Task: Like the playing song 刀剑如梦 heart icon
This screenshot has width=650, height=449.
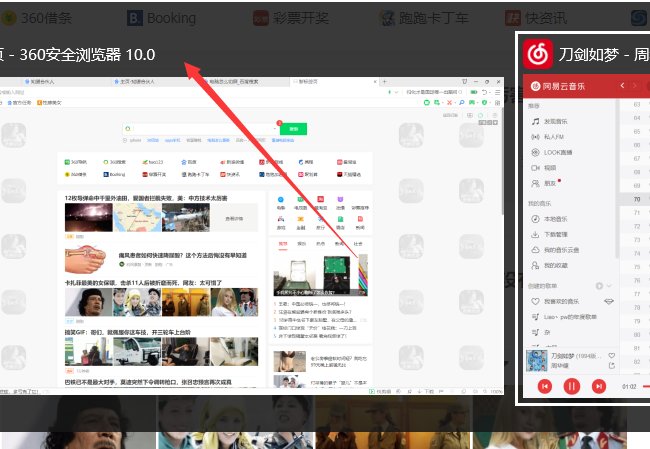Action: (x=612, y=355)
